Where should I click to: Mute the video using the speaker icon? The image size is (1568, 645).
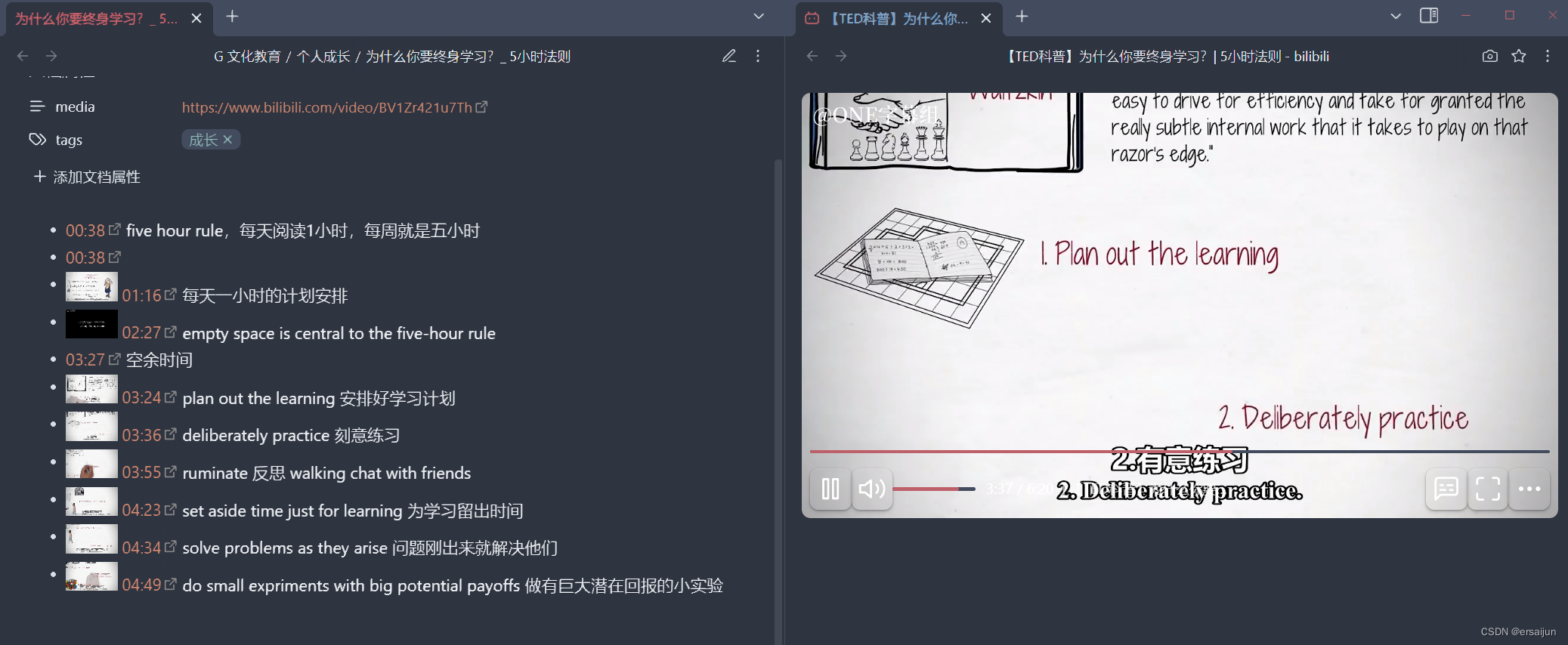coord(872,489)
